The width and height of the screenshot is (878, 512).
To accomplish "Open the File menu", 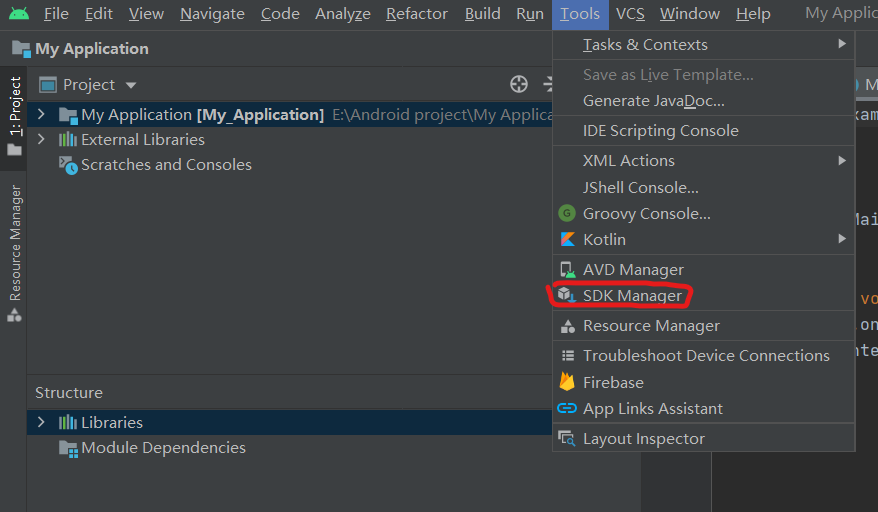I will (56, 13).
